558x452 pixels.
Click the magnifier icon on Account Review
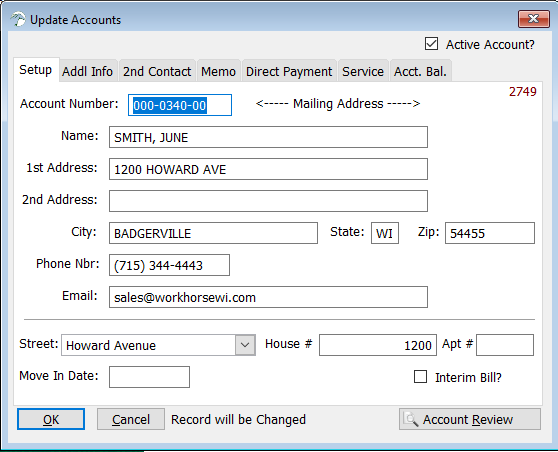click(x=411, y=419)
